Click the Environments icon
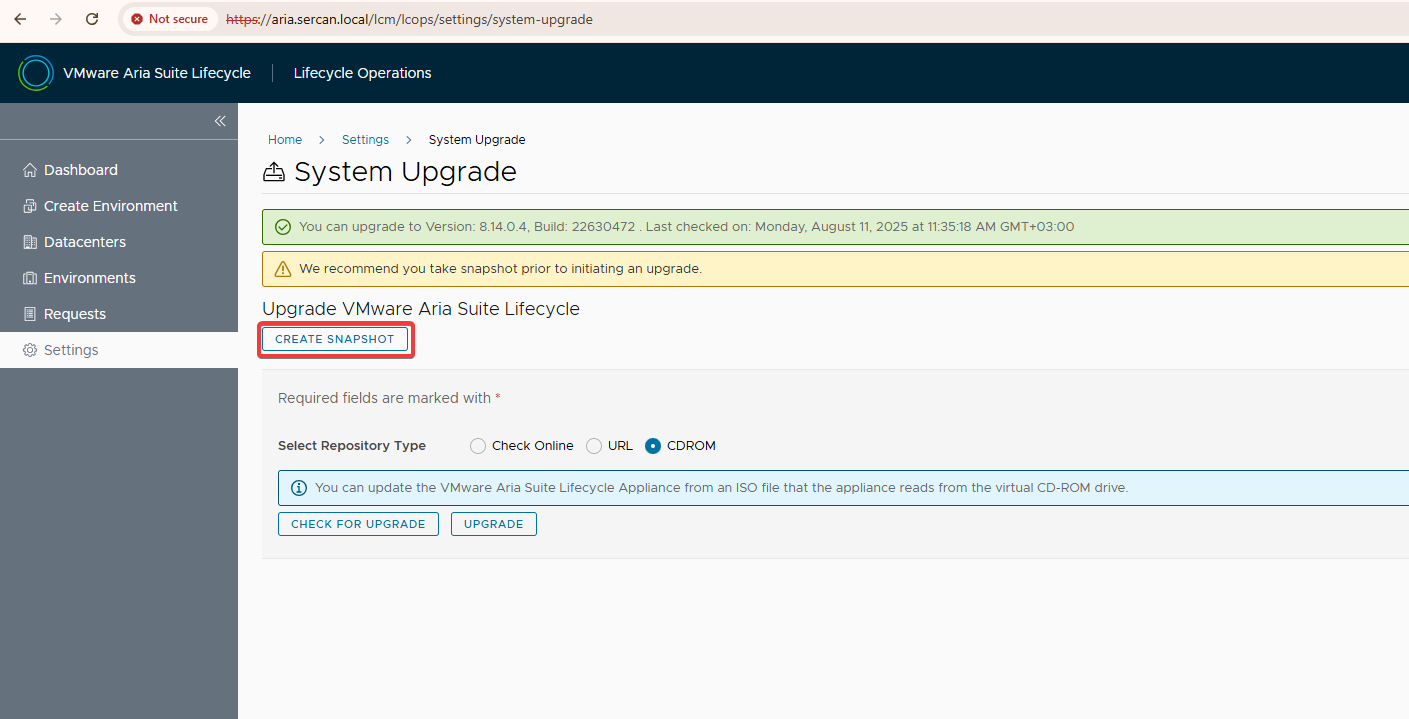 (x=30, y=278)
